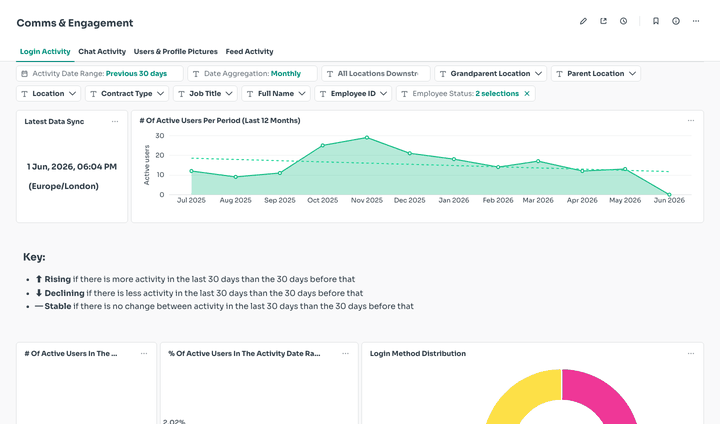Click 'Active users' y-axis label
The image size is (720, 424).
147,165
